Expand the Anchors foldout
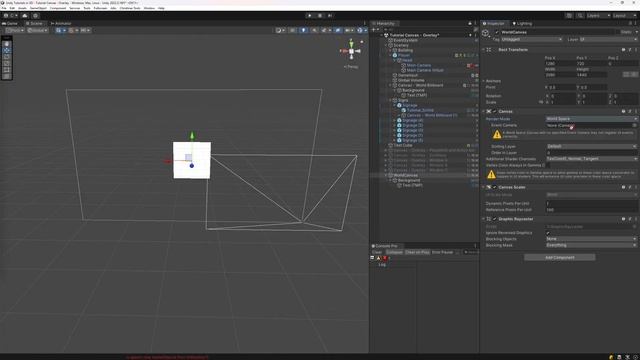This screenshot has width=640, height=360. 484,81
